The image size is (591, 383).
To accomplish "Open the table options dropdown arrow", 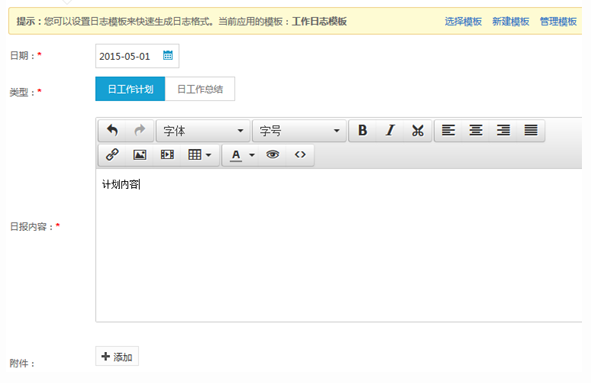I will tap(208, 155).
